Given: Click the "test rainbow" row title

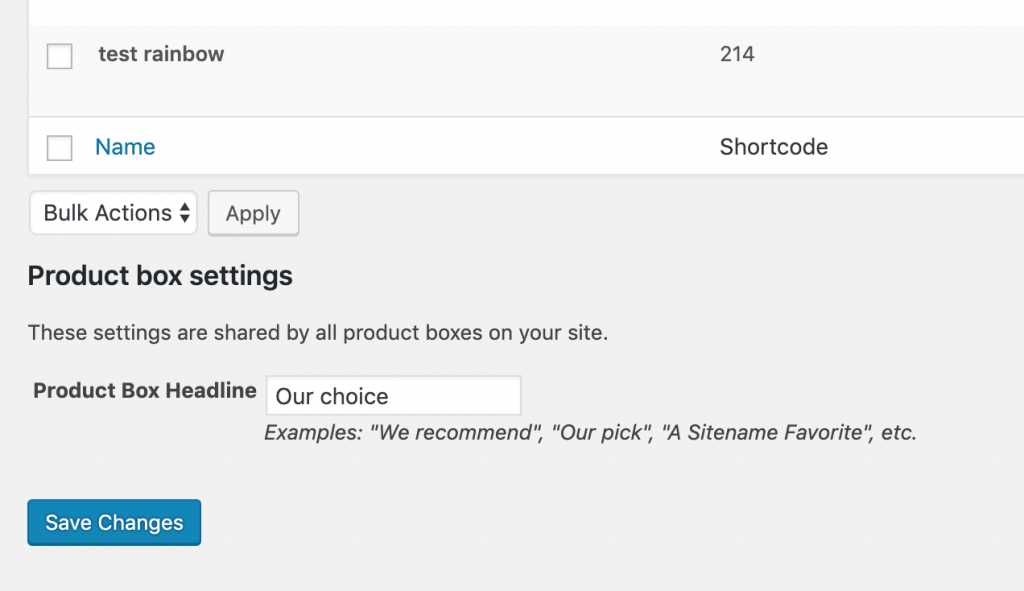Looking at the screenshot, I should 161,54.
